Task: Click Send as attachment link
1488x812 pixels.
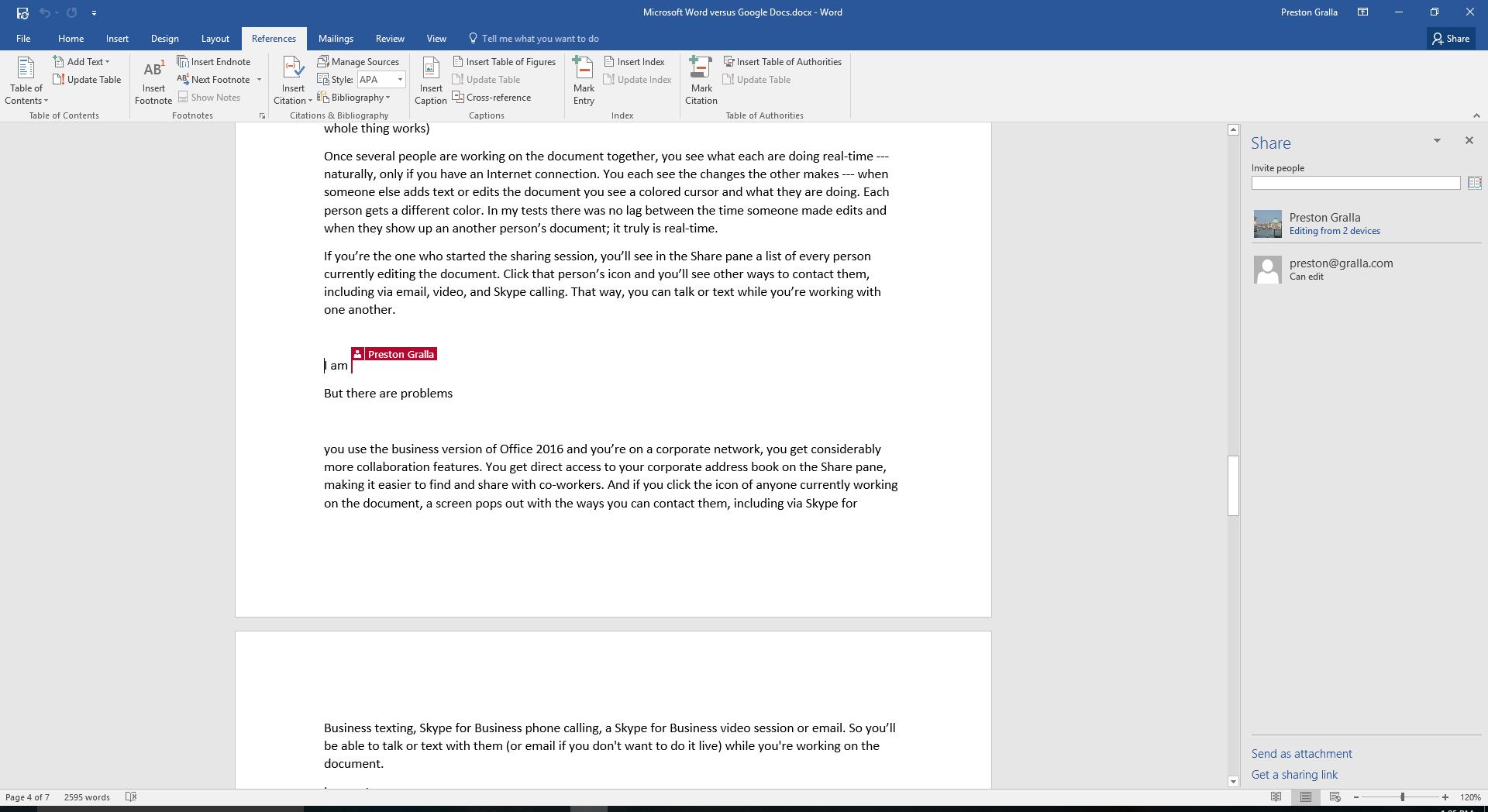Action: coord(1301,753)
